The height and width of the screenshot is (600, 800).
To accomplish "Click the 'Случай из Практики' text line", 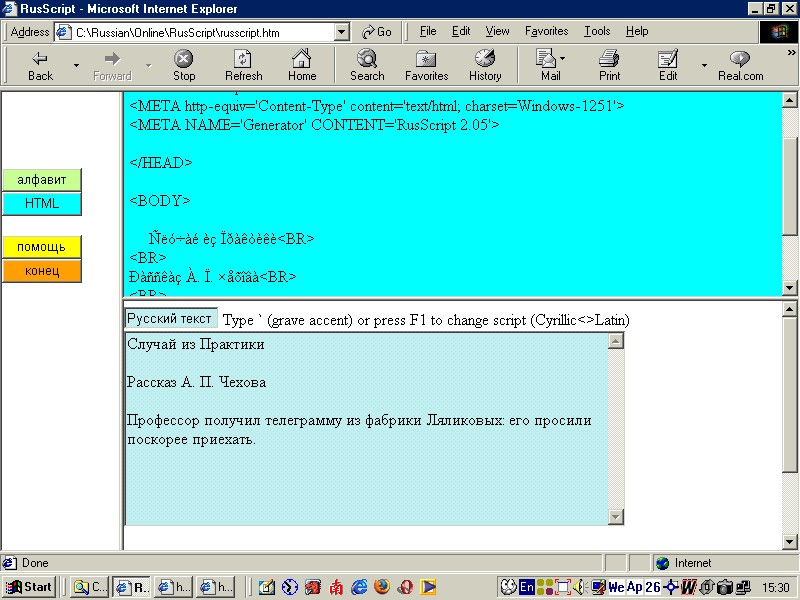I will coord(195,344).
